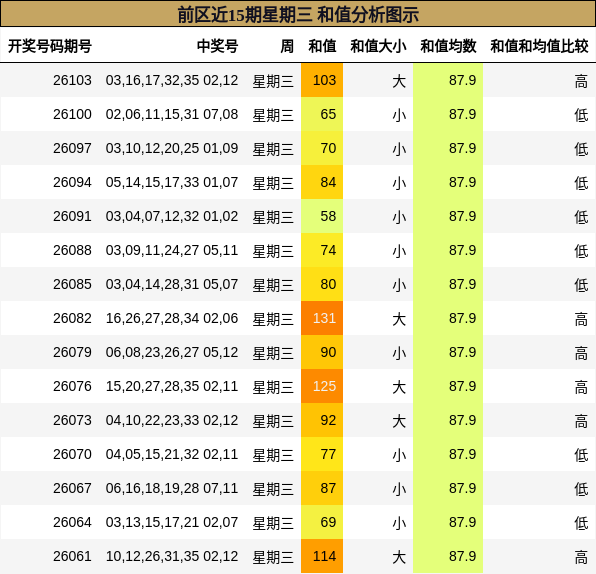Image resolution: width=596 pixels, height=574 pixels.
Task: Click winning numbers 02,06,11,15,31 07,08
Action: coord(172,114)
